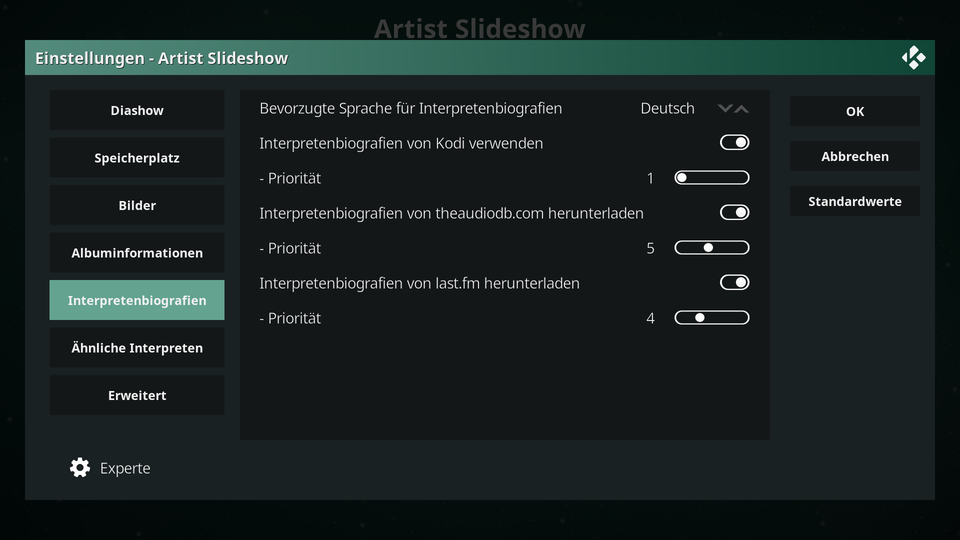Click the gear icon beside Experte
The image size is (960, 540).
80,468
